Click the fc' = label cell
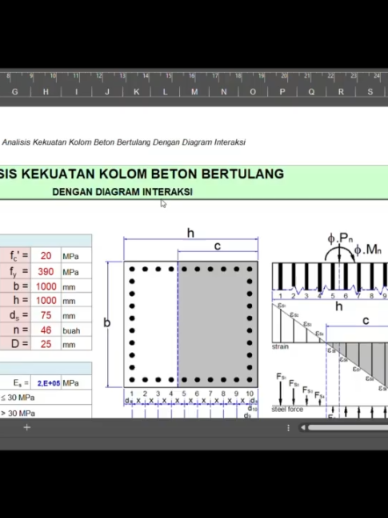Screen dimensions: 388x518 point(15,256)
